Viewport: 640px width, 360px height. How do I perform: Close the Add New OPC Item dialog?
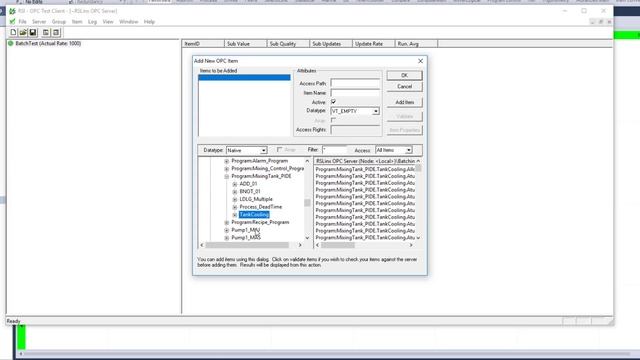[420, 61]
